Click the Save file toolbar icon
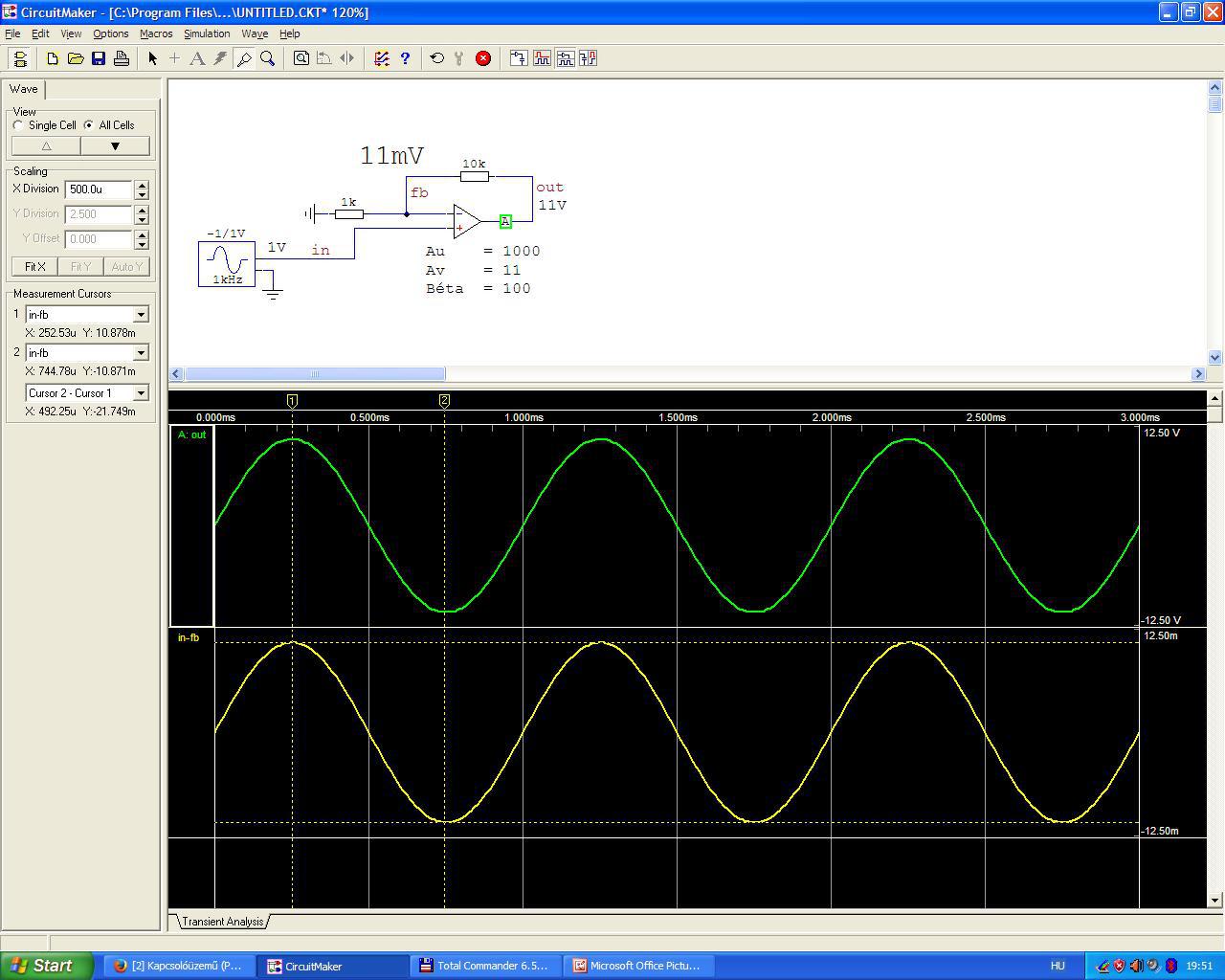The width and height of the screenshot is (1225, 980). 99,58
